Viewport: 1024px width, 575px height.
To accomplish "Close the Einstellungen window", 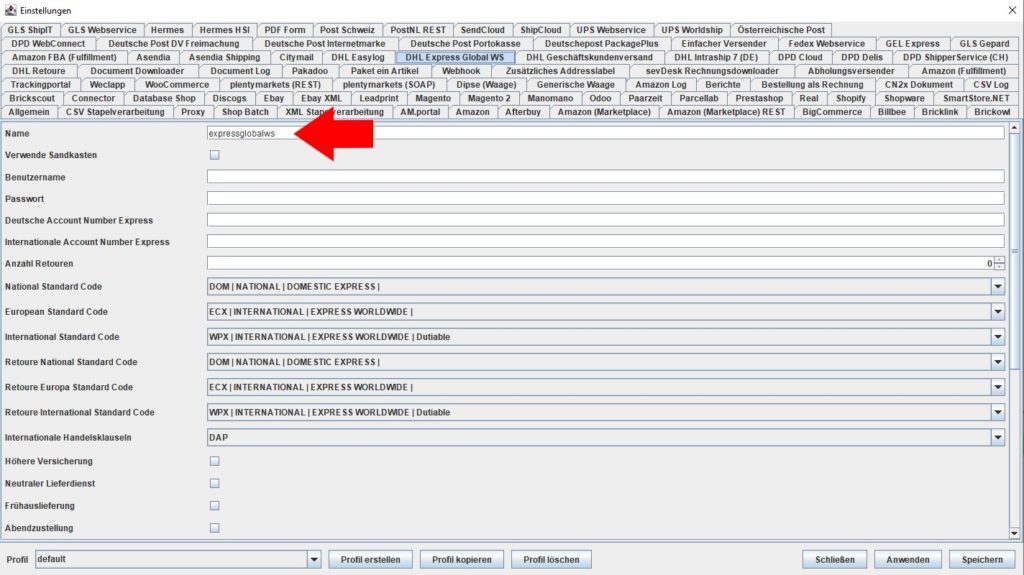I will tap(1012, 10).
